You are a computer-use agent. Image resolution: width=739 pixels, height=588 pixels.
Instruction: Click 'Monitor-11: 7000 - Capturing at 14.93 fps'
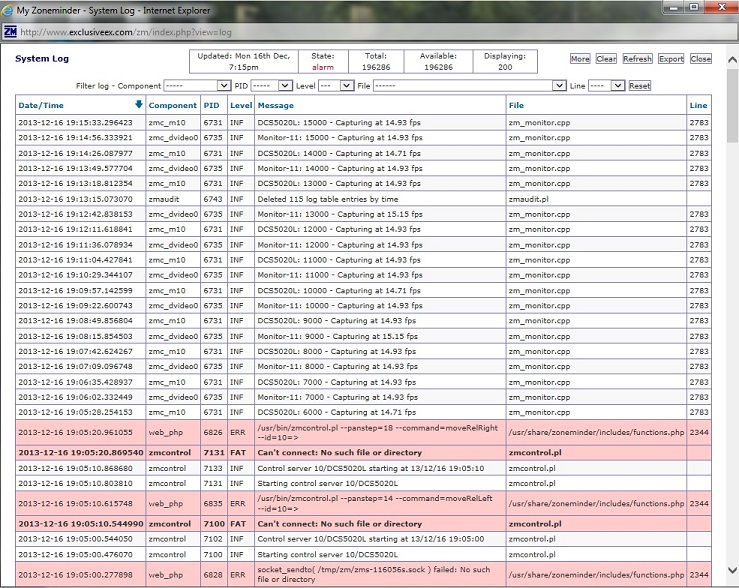(337, 397)
